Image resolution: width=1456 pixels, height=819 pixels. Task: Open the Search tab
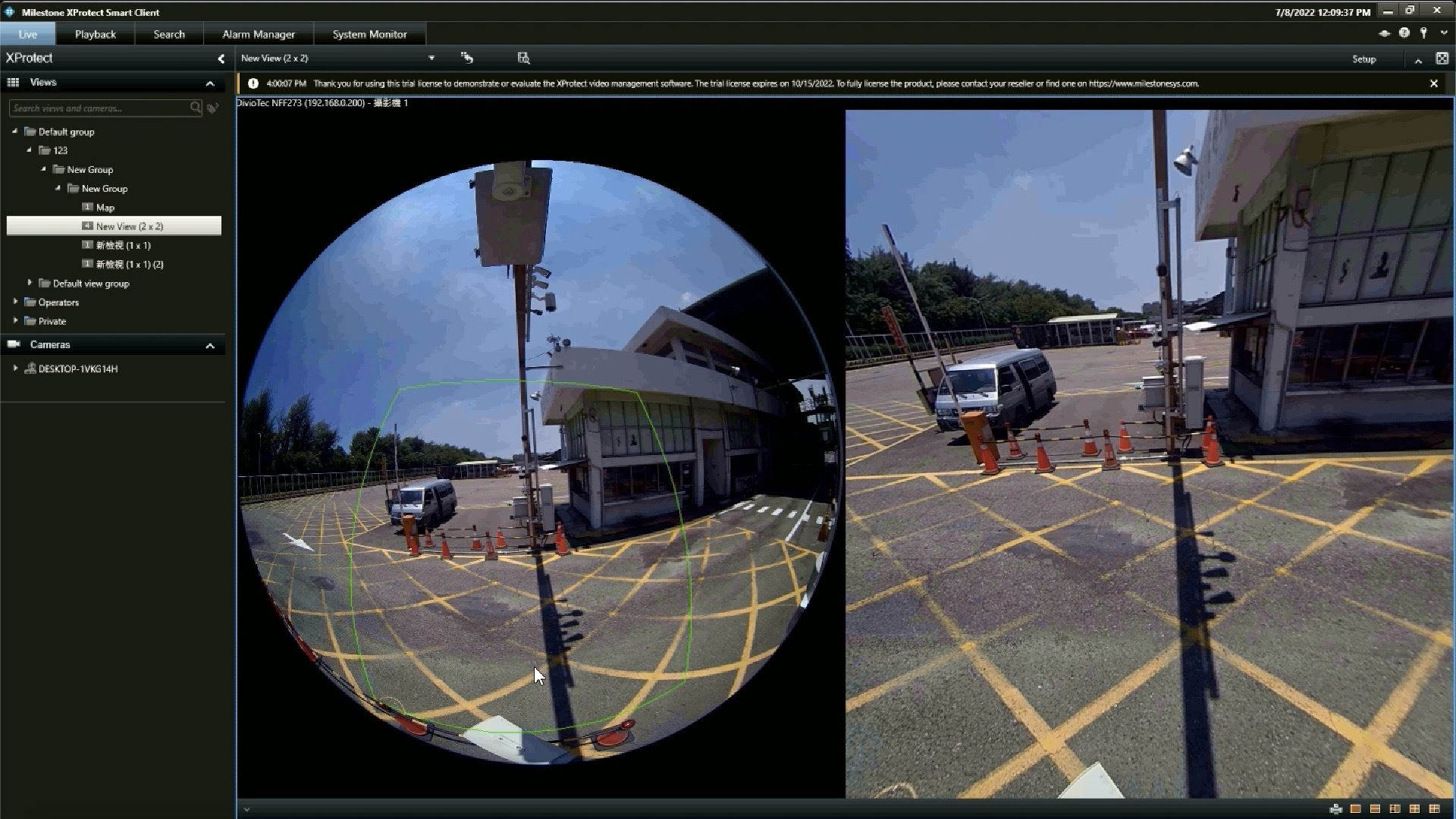tap(169, 34)
